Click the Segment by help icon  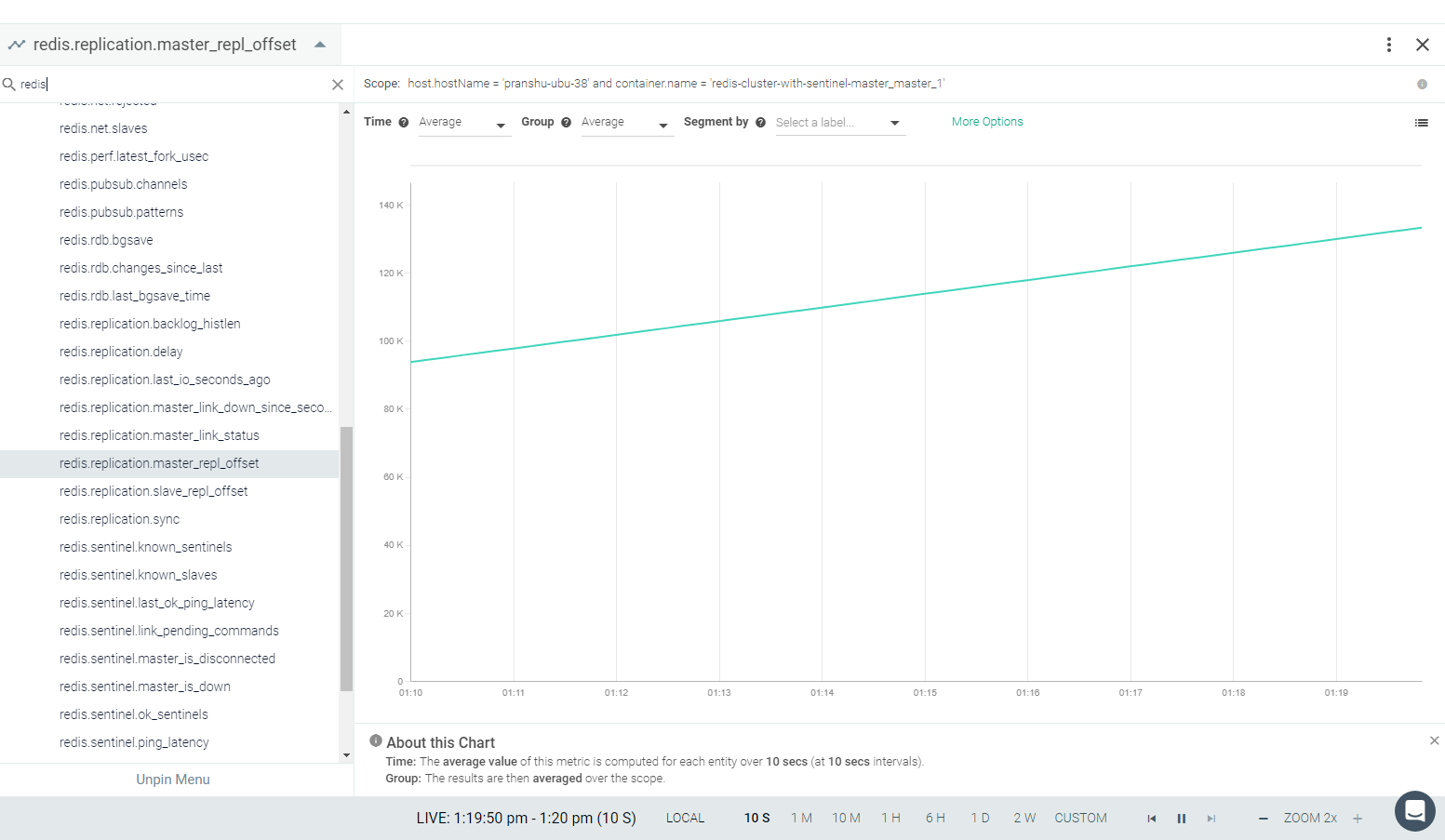point(761,123)
